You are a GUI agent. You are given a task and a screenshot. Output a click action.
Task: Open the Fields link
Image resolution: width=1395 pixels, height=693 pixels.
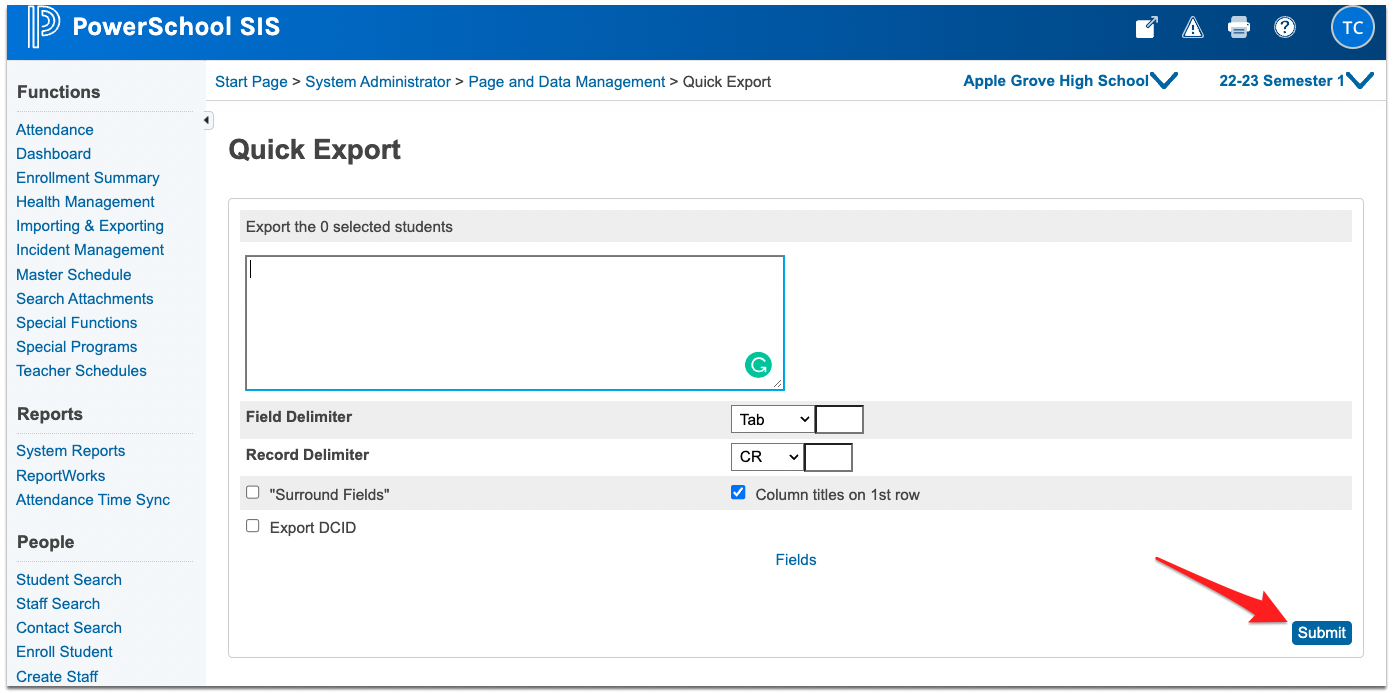click(795, 559)
